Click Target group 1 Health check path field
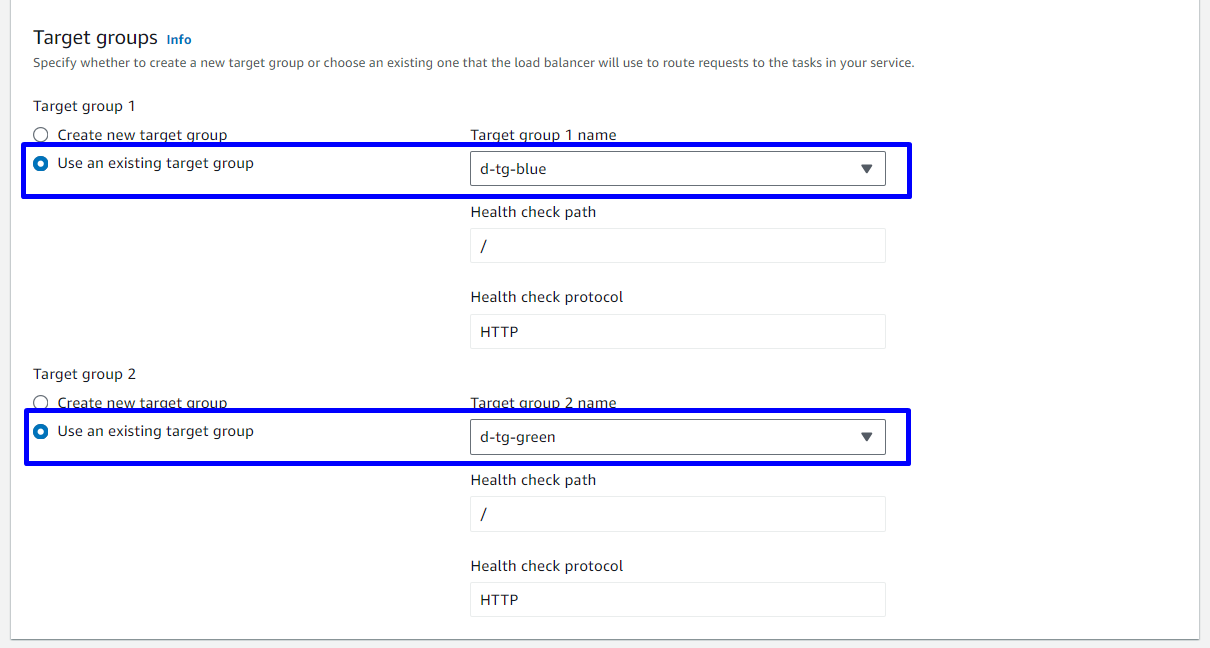Image resolution: width=1210 pixels, height=648 pixels. click(677, 246)
